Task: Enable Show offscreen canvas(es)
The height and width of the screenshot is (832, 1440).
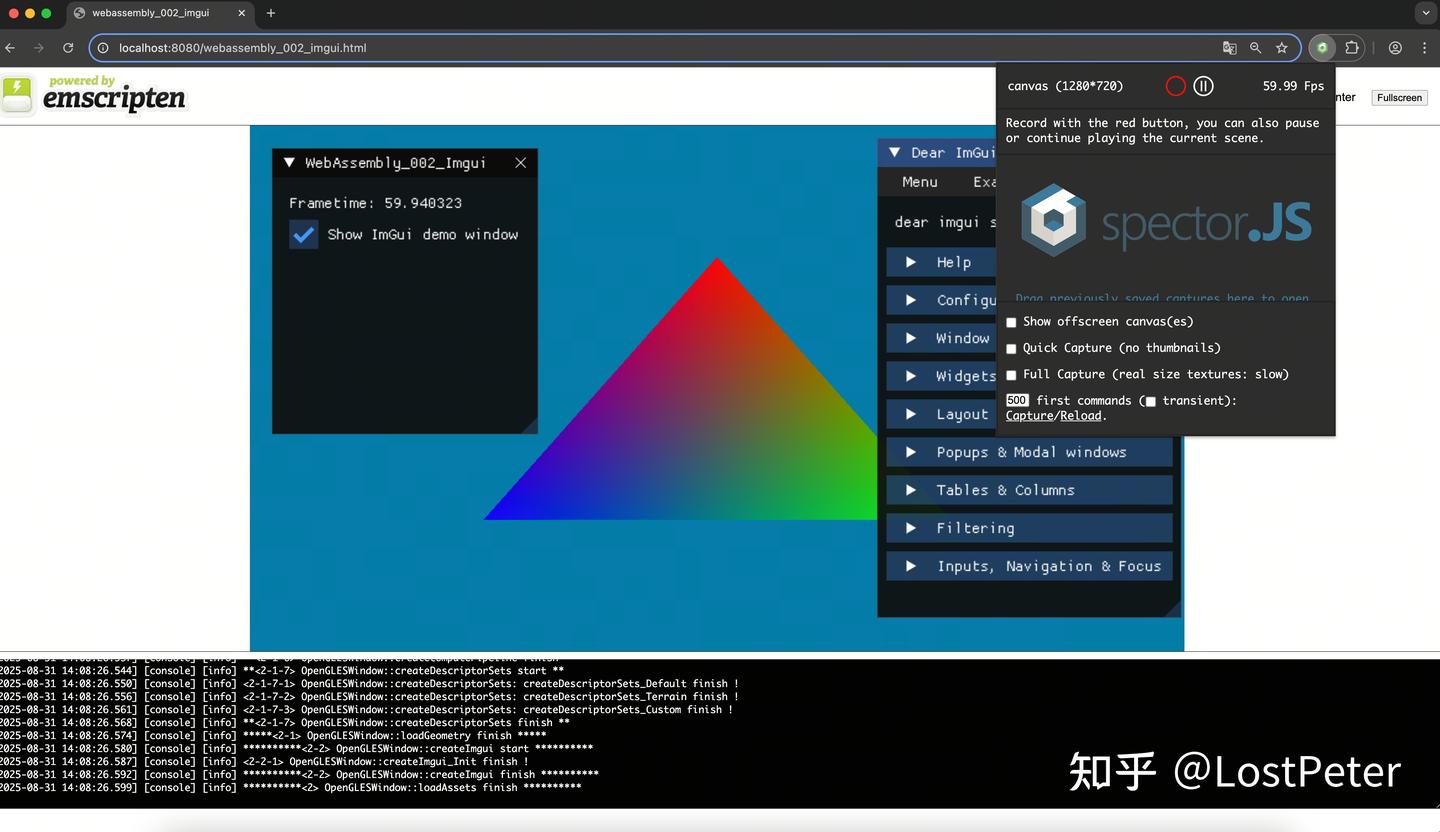Action: [x=1011, y=322]
